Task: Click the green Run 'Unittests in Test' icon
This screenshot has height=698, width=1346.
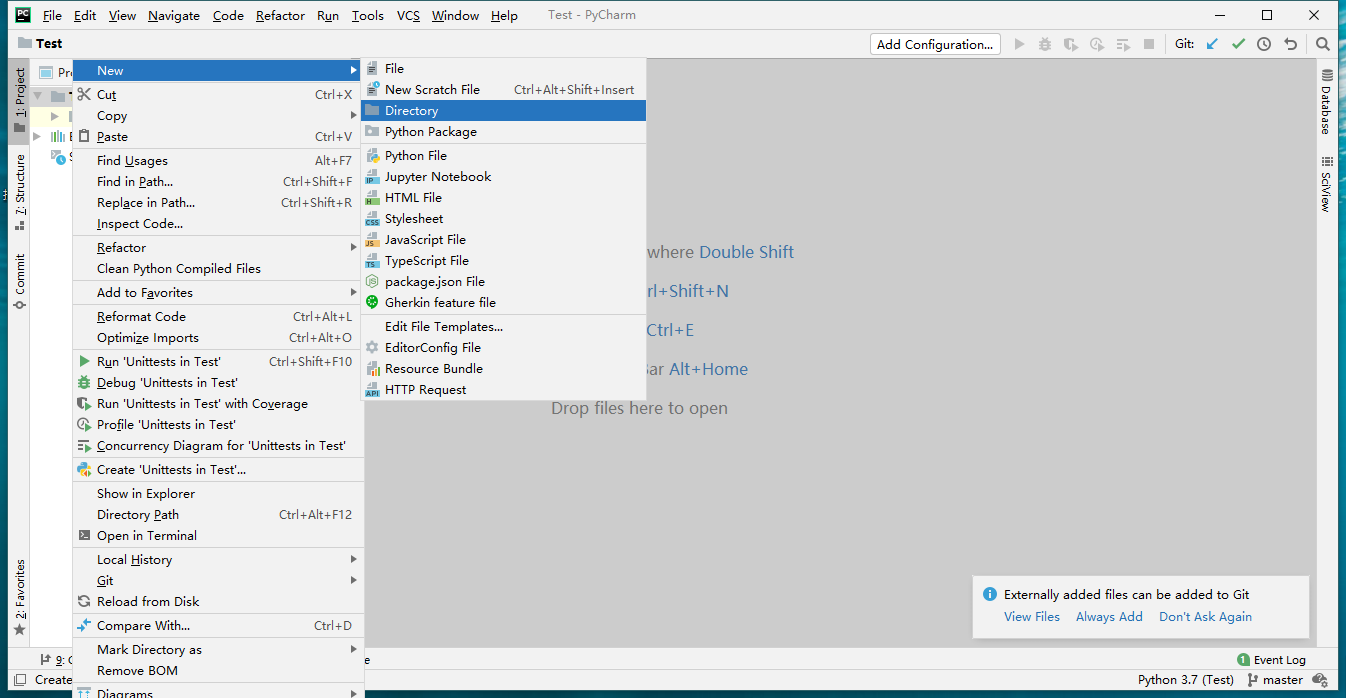Action: [x=84, y=362]
